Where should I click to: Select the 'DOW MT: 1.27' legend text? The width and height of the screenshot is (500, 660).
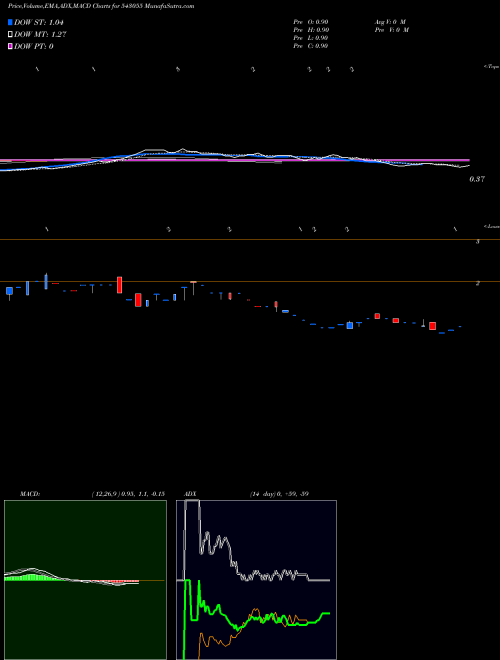tap(40, 35)
